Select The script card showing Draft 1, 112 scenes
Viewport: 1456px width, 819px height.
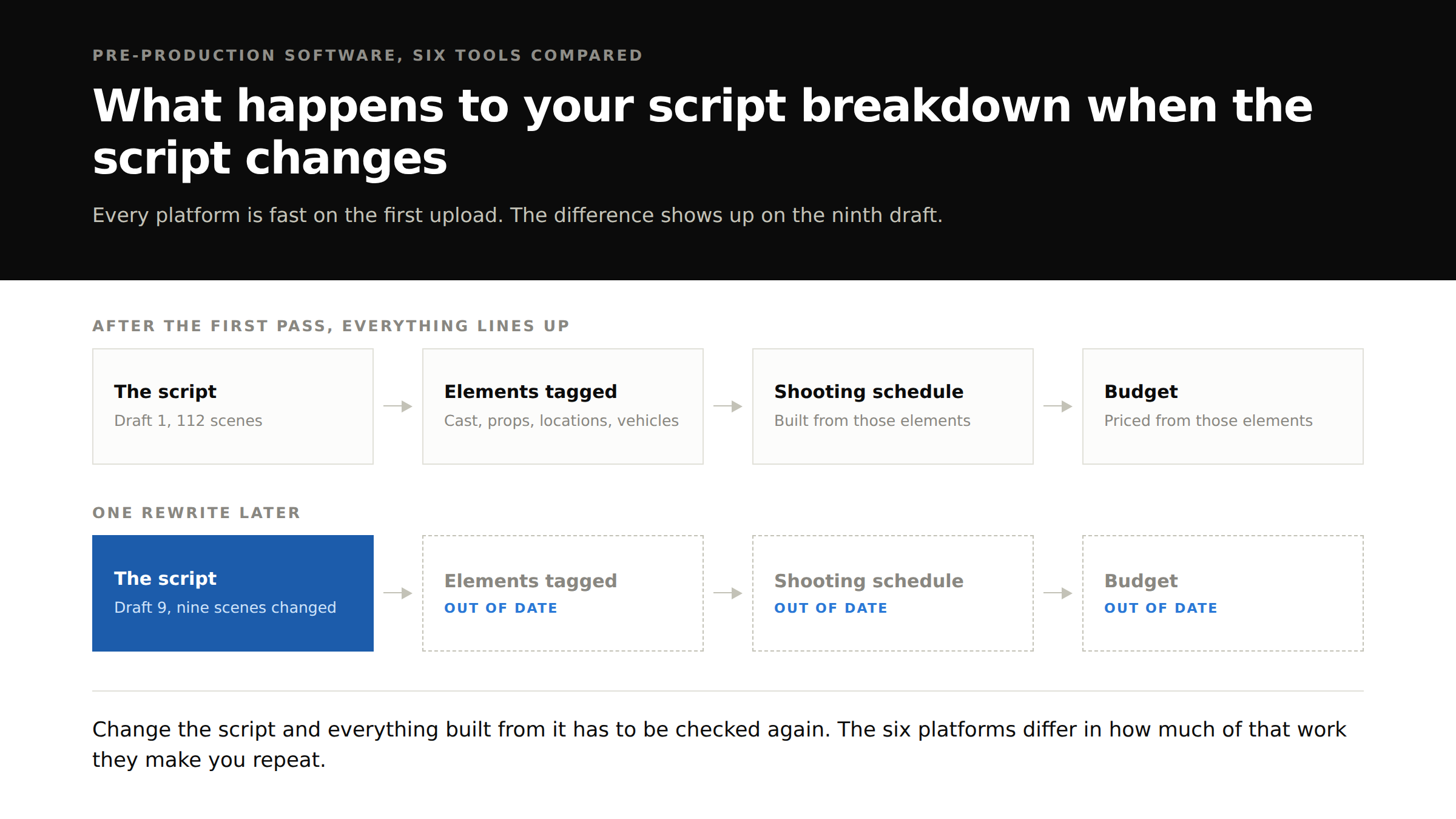(233, 406)
